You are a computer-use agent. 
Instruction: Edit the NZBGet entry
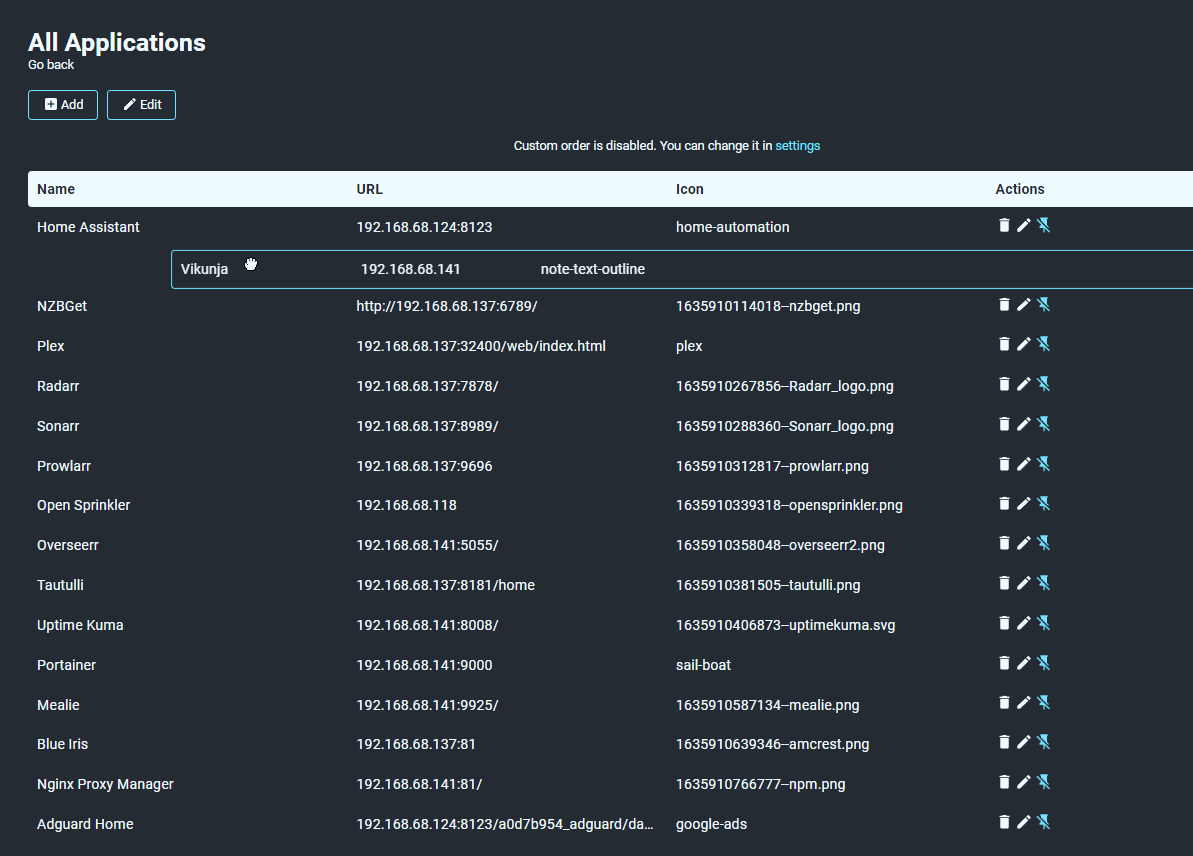point(1024,304)
